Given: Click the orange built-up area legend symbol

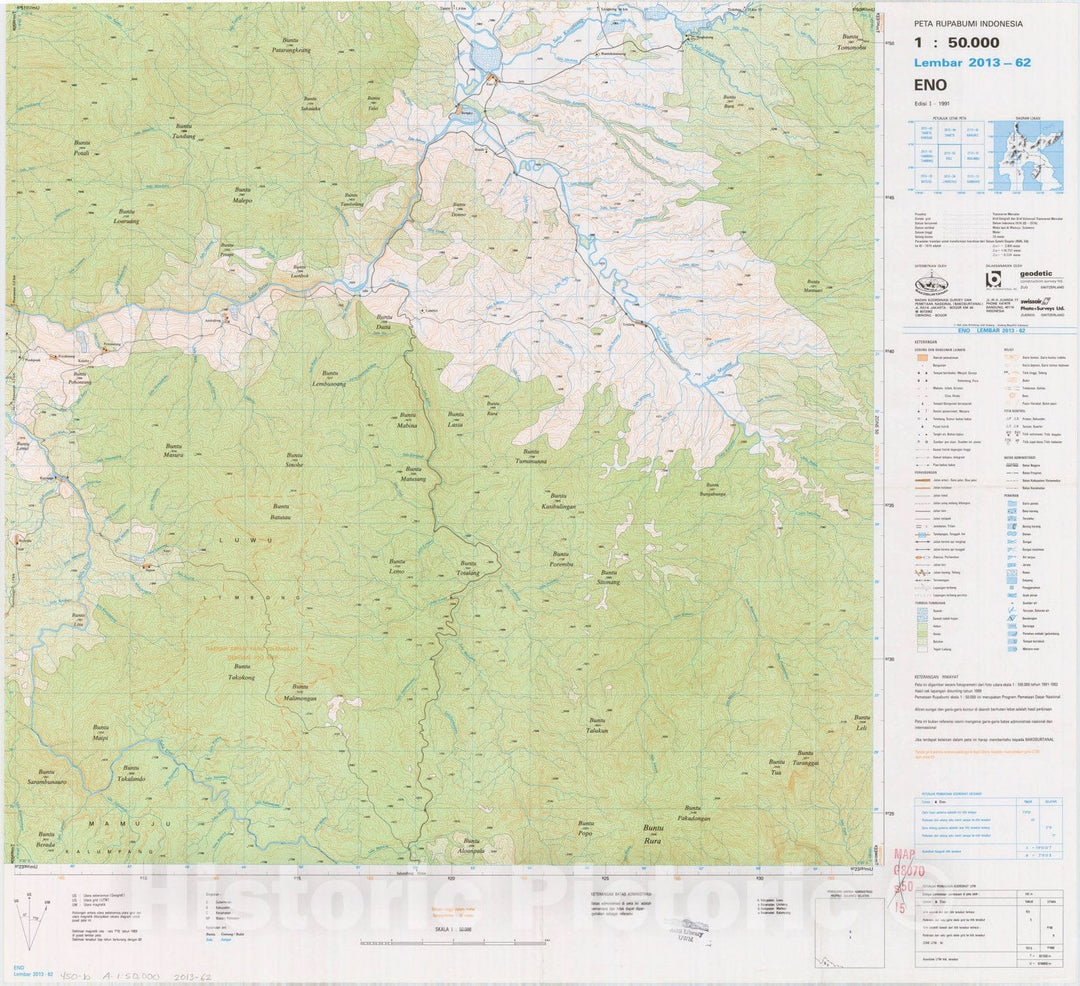Looking at the screenshot, I should [x=923, y=357].
